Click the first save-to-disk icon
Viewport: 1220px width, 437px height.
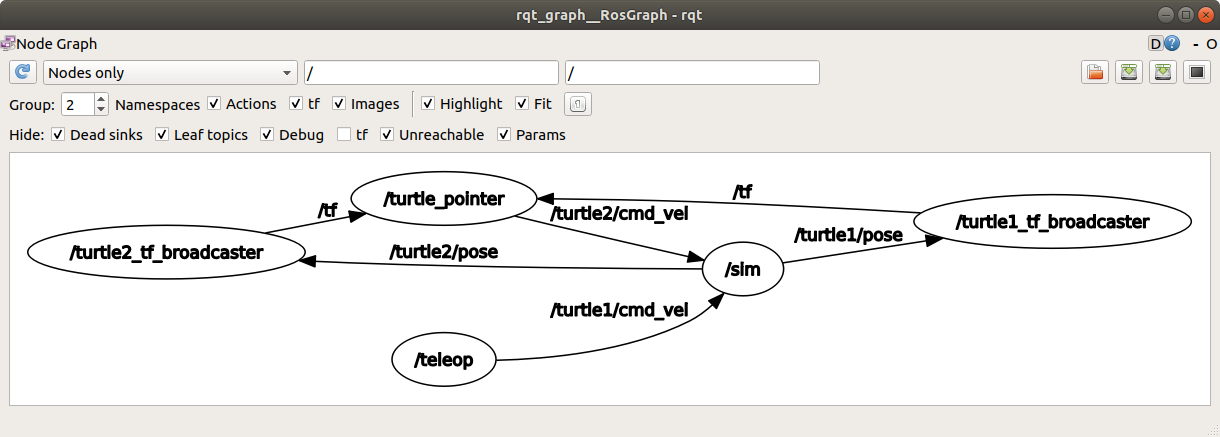[x=1129, y=73]
